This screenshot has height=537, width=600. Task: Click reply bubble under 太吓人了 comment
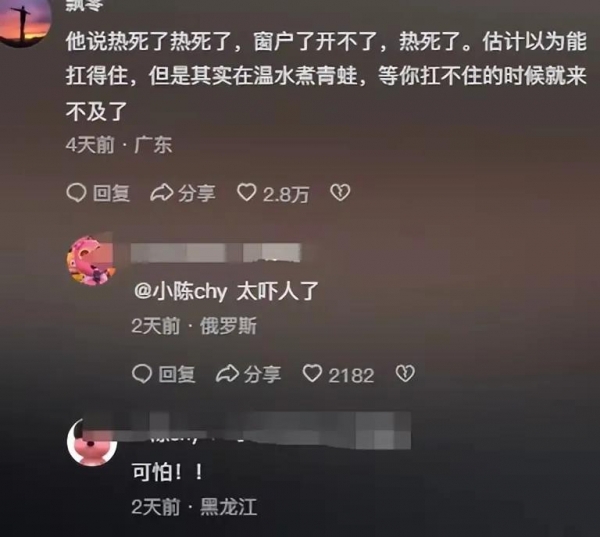point(142,374)
